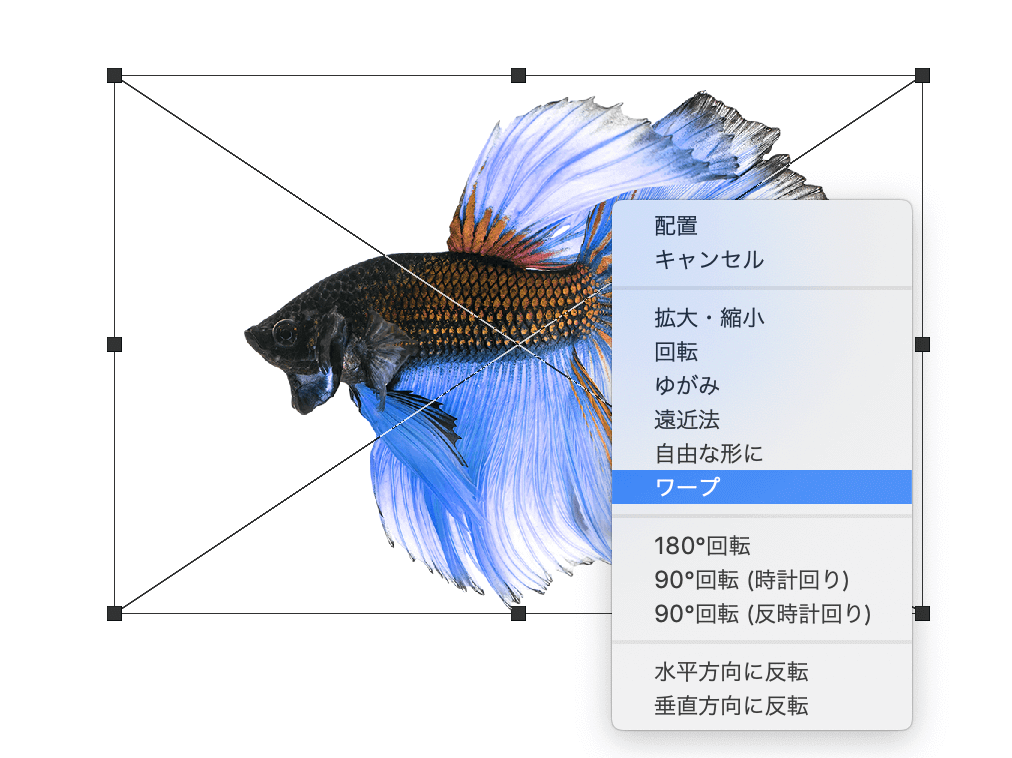The width and height of the screenshot is (1012, 758).
Task: Choose ゆがみ from the transform menu
Action: 762,385
